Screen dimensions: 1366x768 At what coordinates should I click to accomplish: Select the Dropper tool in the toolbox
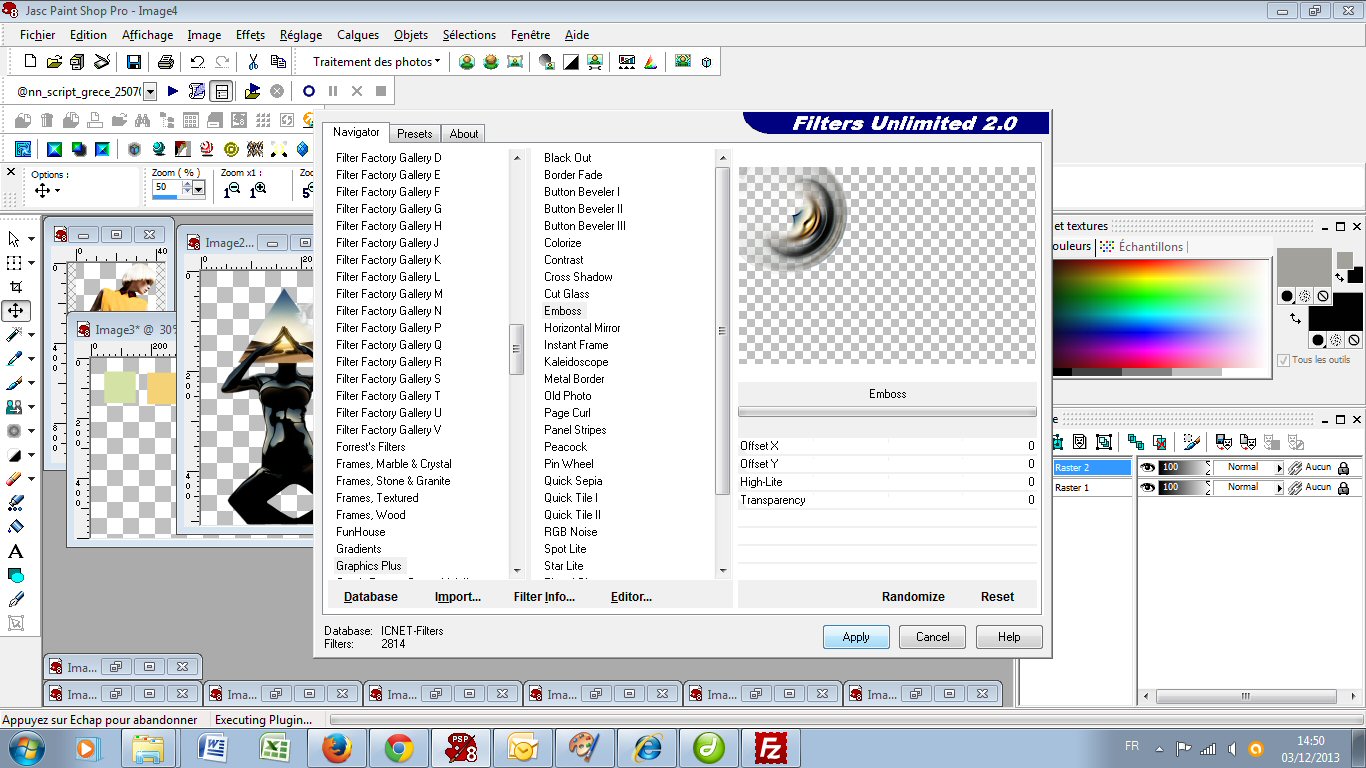(15, 359)
